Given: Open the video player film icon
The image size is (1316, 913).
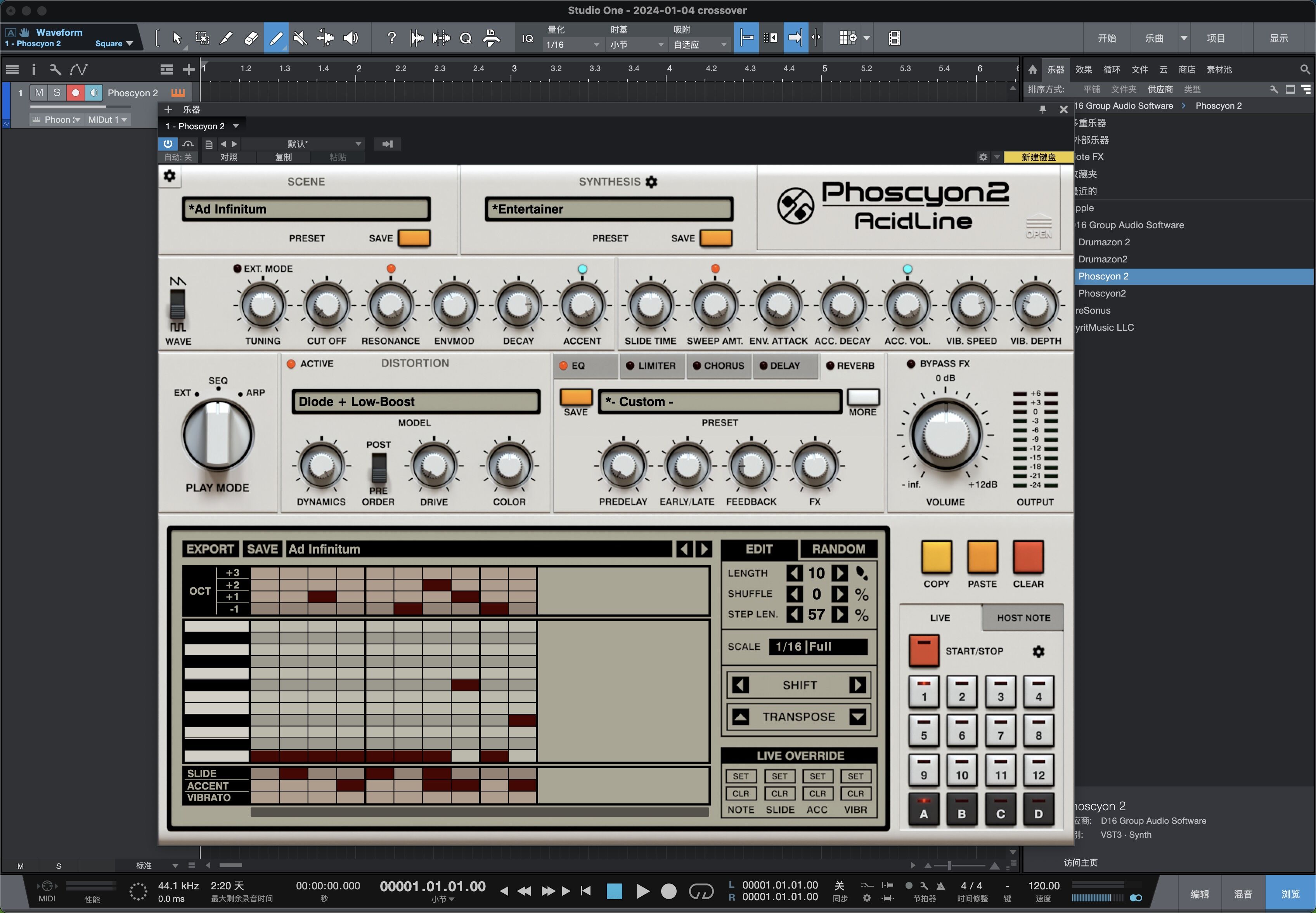Looking at the screenshot, I should [x=895, y=38].
